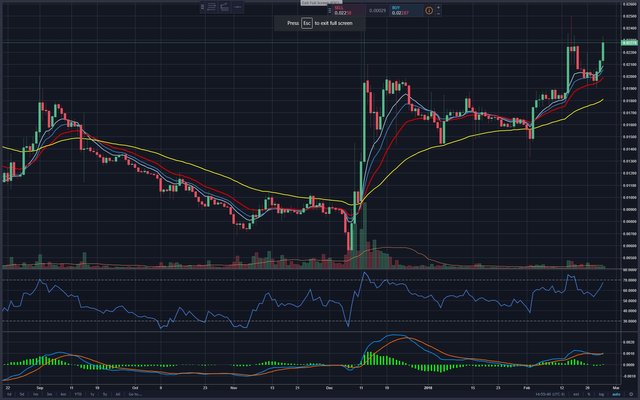This screenshot has height=400, width=640.
Task: Click the Oct label on the time axis
Action: coord(135,388)
